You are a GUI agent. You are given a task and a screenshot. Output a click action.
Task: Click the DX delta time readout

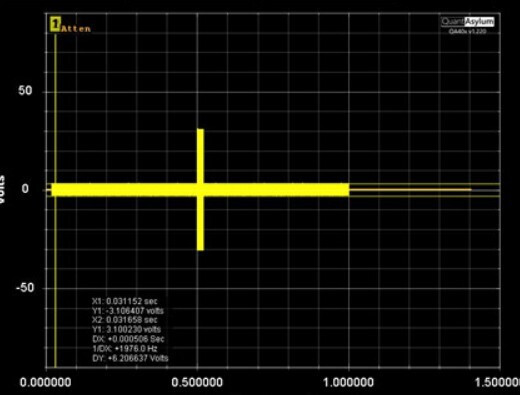click(128, 339)
